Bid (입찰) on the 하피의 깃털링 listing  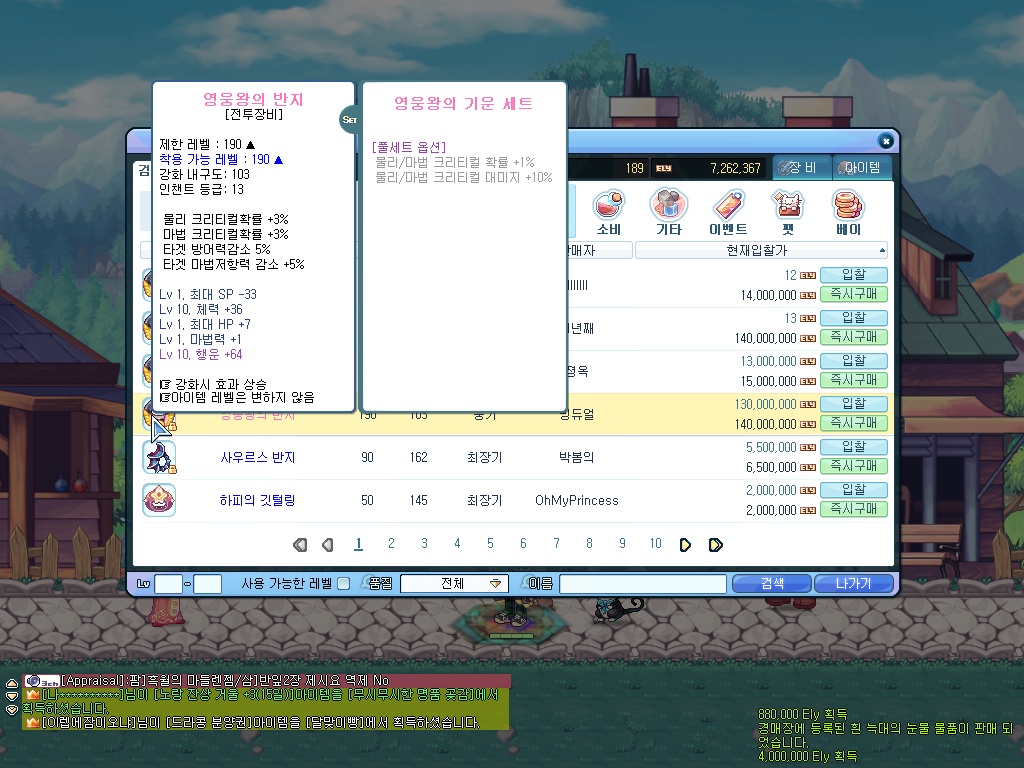coord(854,490)
